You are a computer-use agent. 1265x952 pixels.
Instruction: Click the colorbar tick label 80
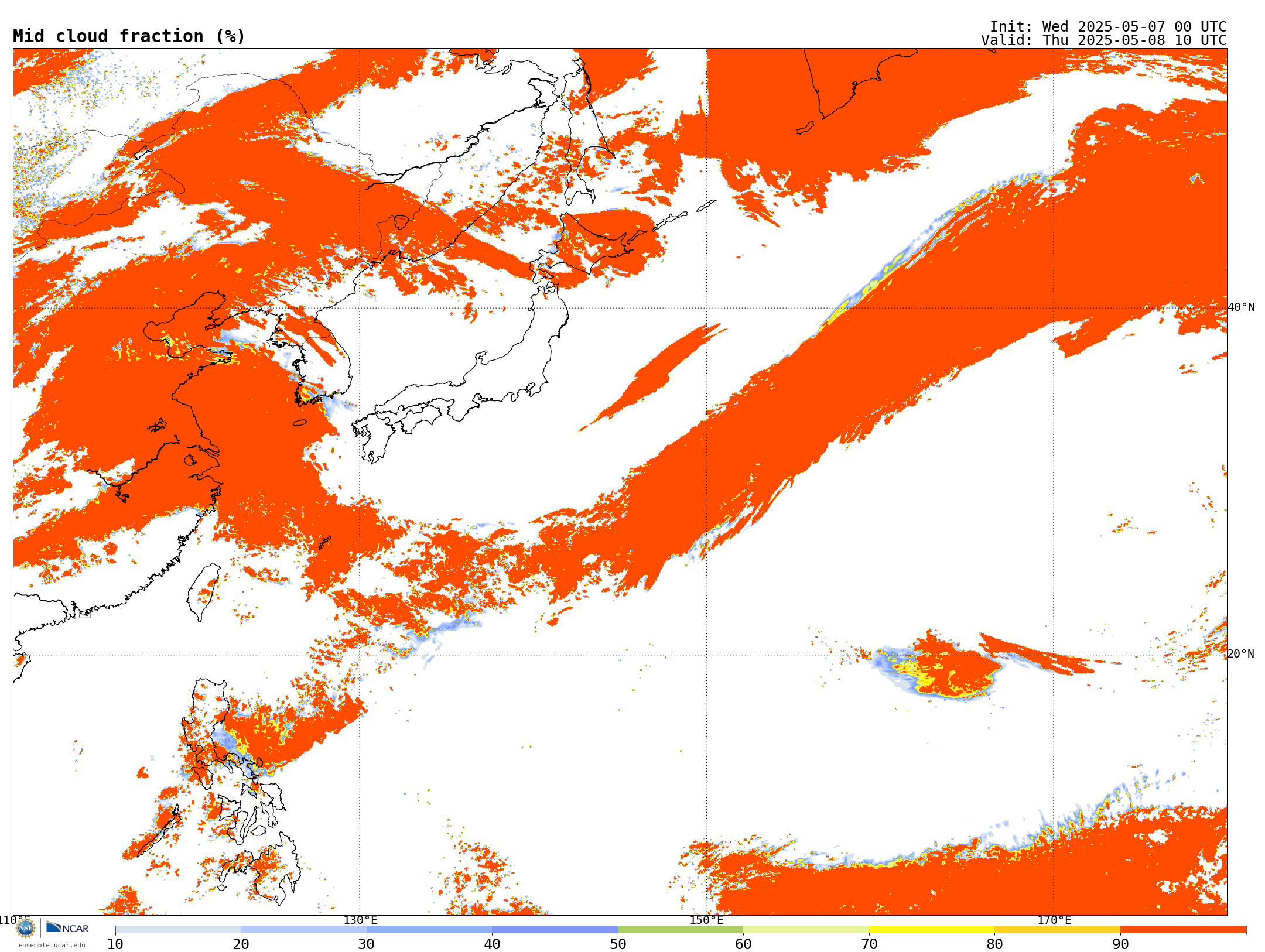coord(994,944)
